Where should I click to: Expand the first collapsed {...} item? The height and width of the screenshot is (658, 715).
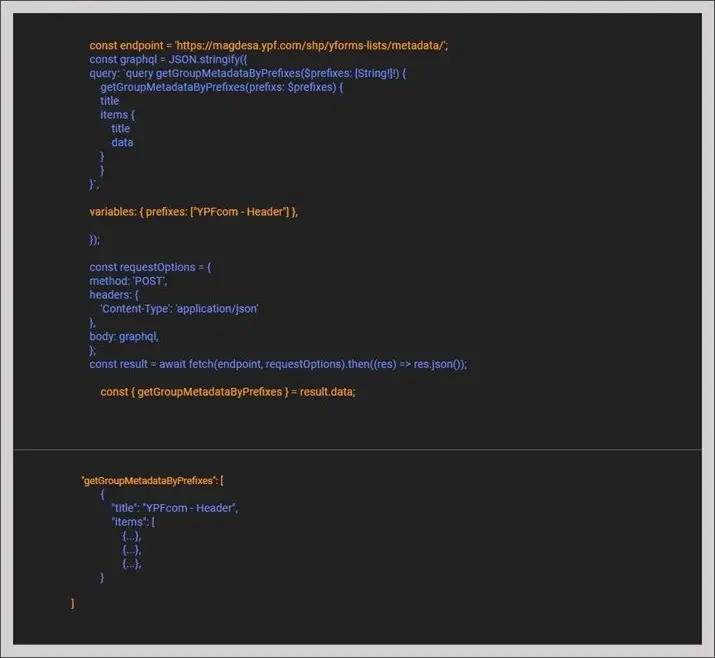pos(132,536)
